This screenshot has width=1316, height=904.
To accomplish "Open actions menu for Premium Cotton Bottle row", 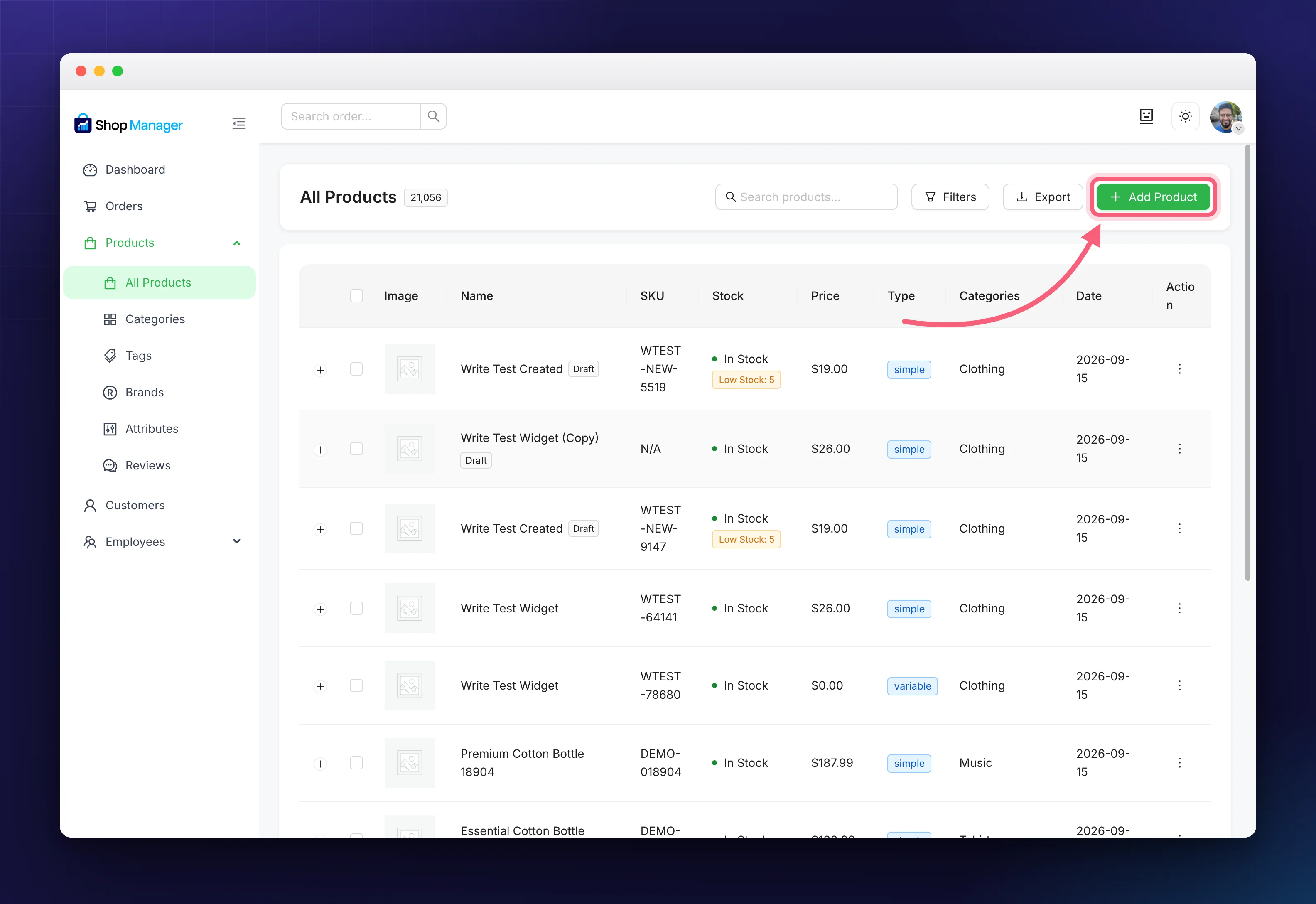I will pyautogui.click(x=1179, y=763).
